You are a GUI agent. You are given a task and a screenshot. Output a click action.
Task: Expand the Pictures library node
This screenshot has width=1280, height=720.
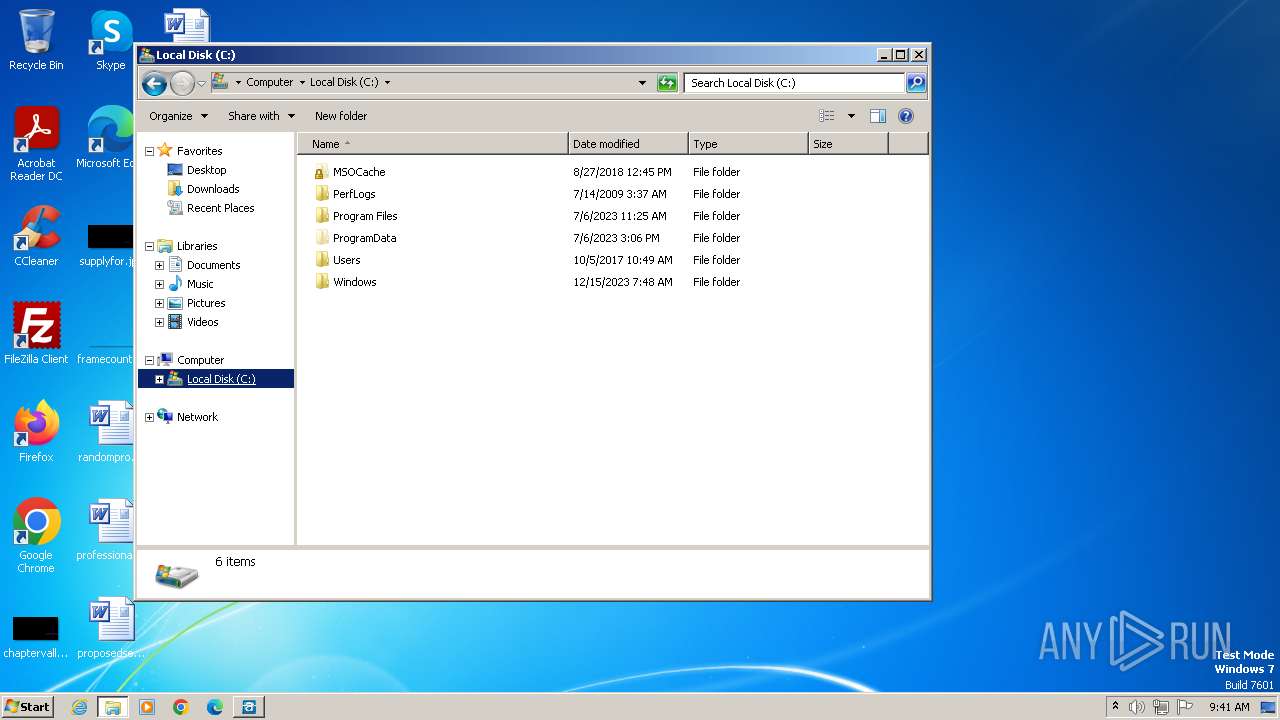coord(159,303)
